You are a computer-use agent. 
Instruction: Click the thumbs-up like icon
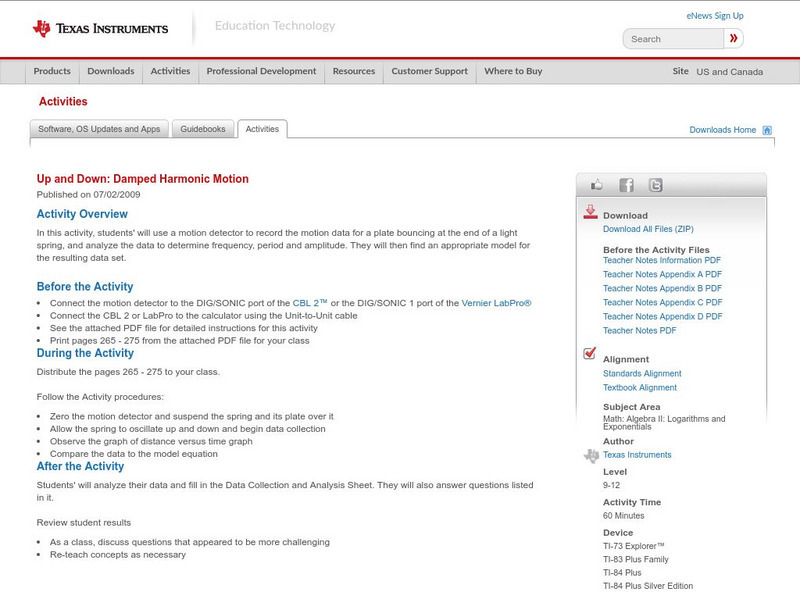tap(596, 185)
